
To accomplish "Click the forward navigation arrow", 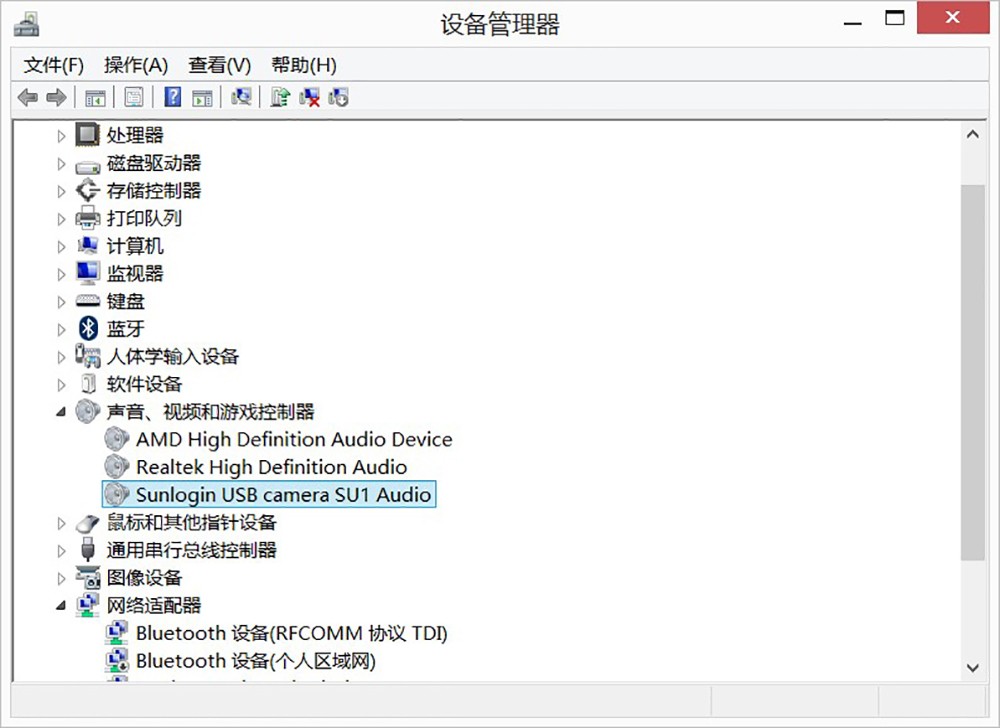I will pyautogui.click(x=57, y=97).
